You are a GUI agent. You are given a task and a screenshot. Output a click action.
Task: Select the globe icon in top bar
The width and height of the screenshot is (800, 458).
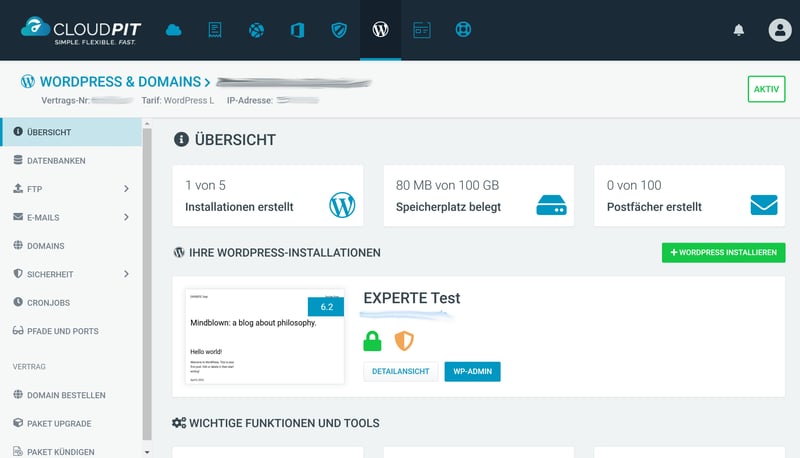[x=257, y=30]
